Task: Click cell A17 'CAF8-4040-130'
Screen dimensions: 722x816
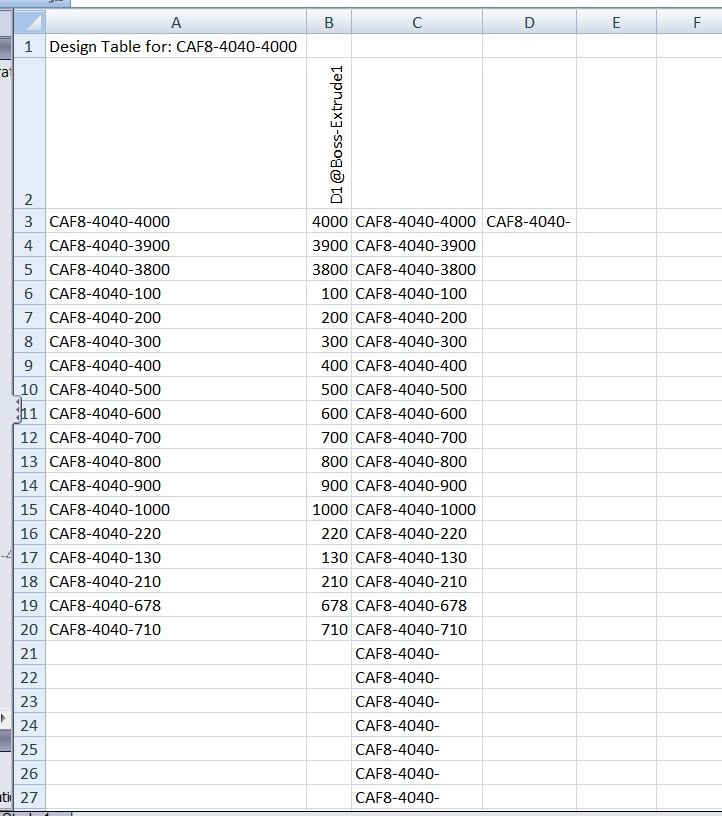Action: [x=176, y=557]
